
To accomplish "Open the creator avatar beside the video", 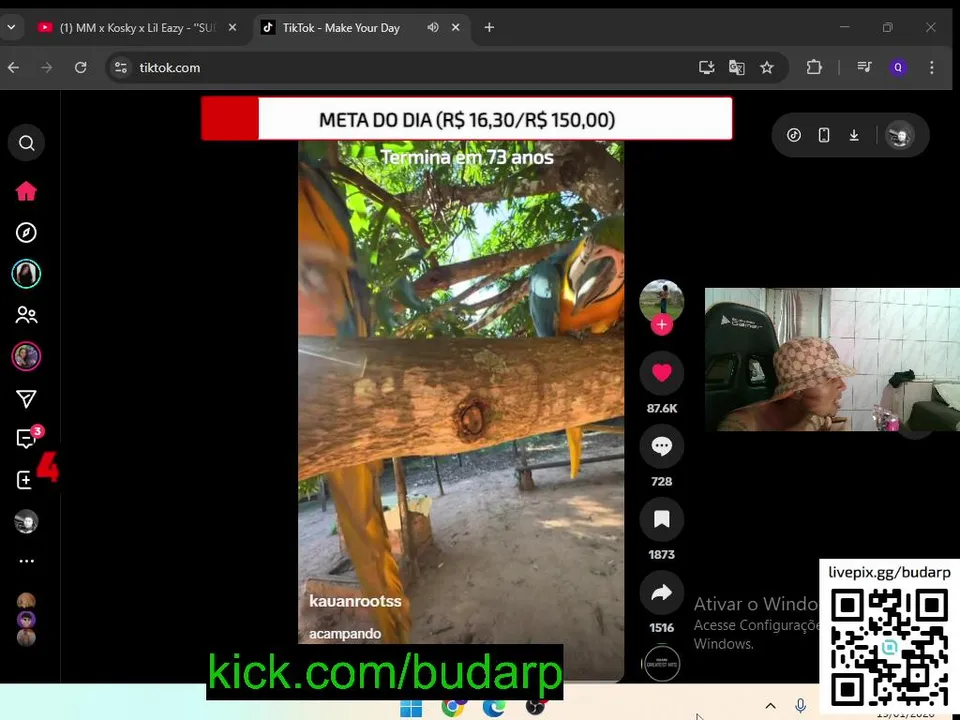I will point(661,301).
